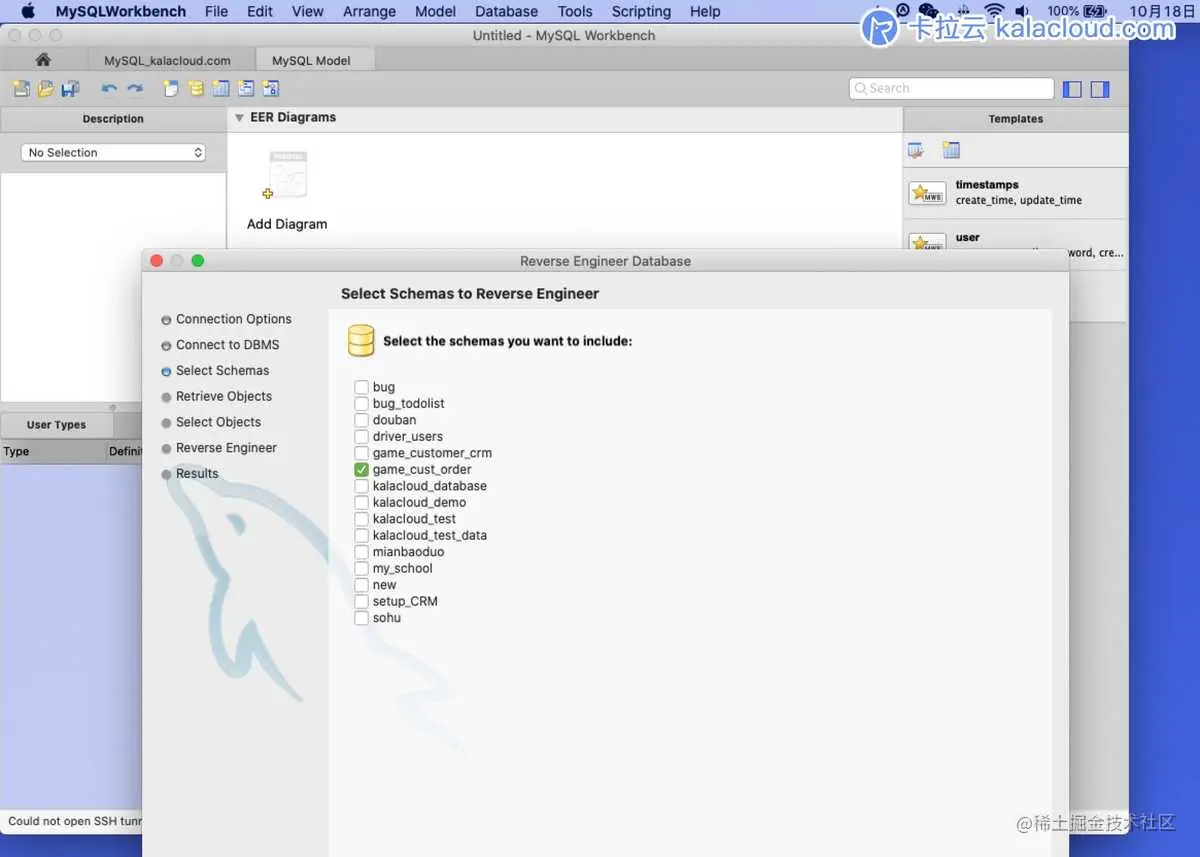Click the new routine toolbar icon
Screen dimensions: 1200x857
click(x=271, y=89)
